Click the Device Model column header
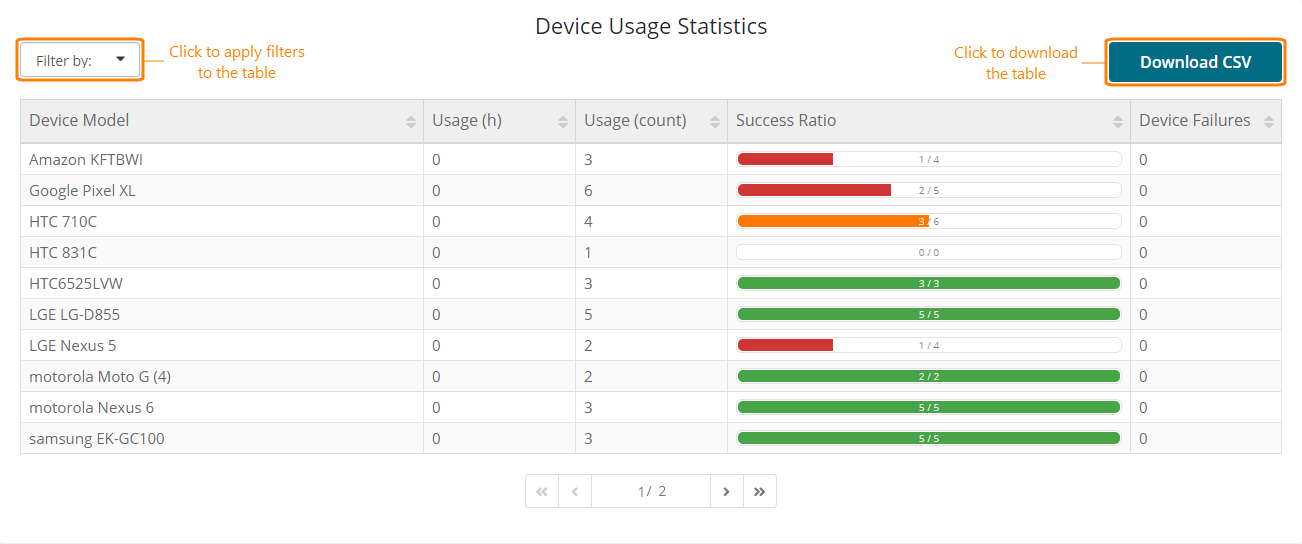Screen dimensions: 1302x544 click(x=80, y=121)
